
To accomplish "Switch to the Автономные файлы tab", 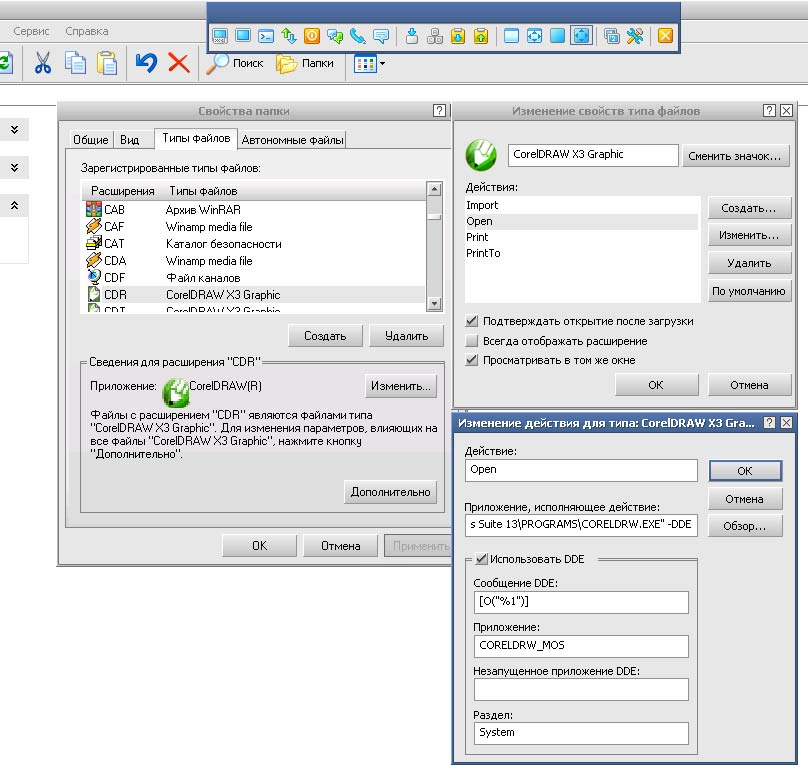I will pos(292,140).
